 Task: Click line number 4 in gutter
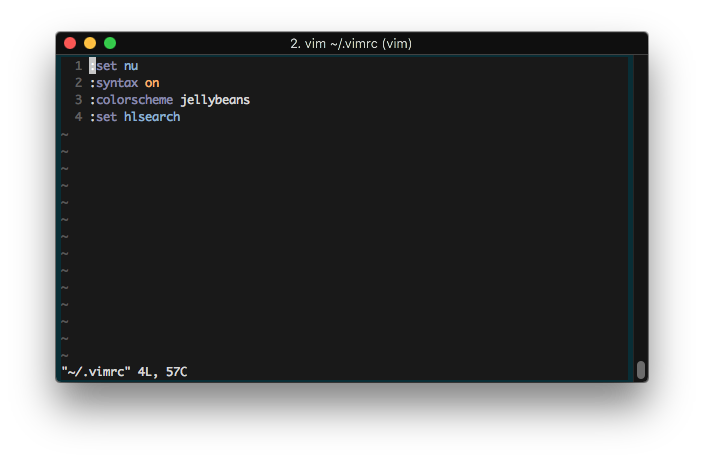[79, 117]
